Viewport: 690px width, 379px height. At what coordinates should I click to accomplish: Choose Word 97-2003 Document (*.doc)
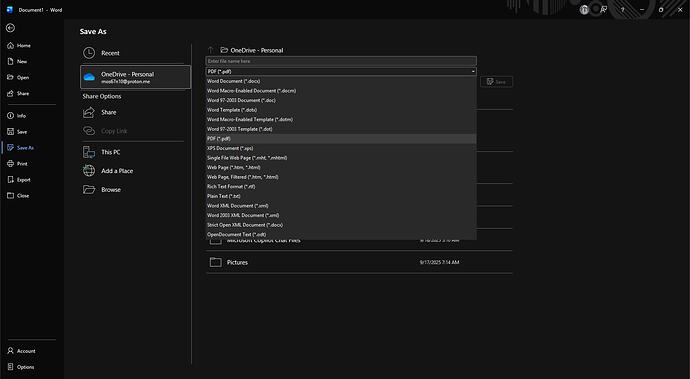(341, 100)
